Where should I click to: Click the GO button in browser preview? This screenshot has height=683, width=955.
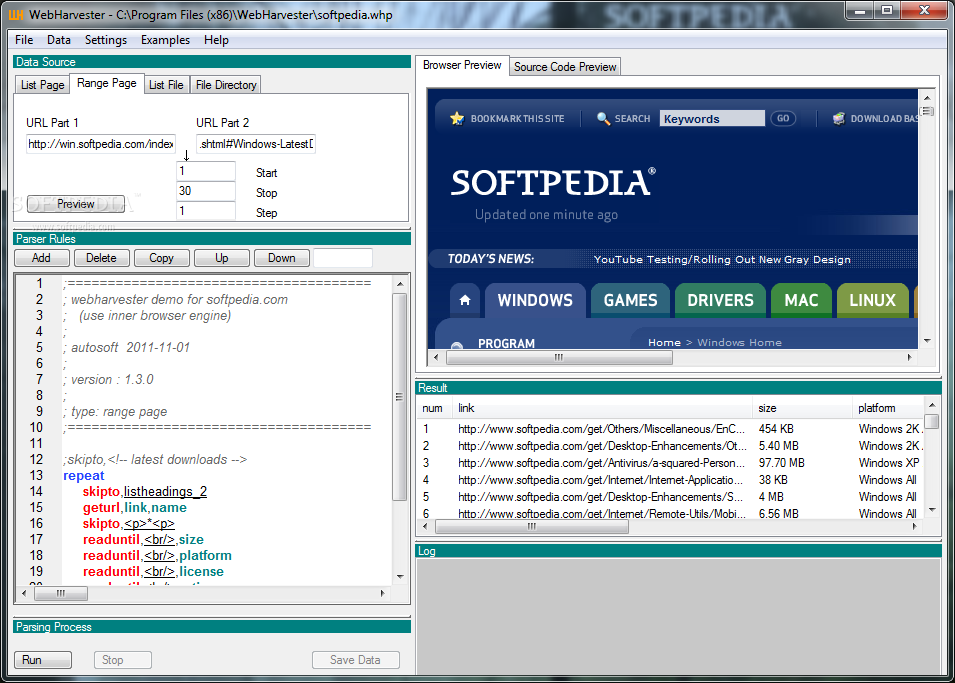783,118
